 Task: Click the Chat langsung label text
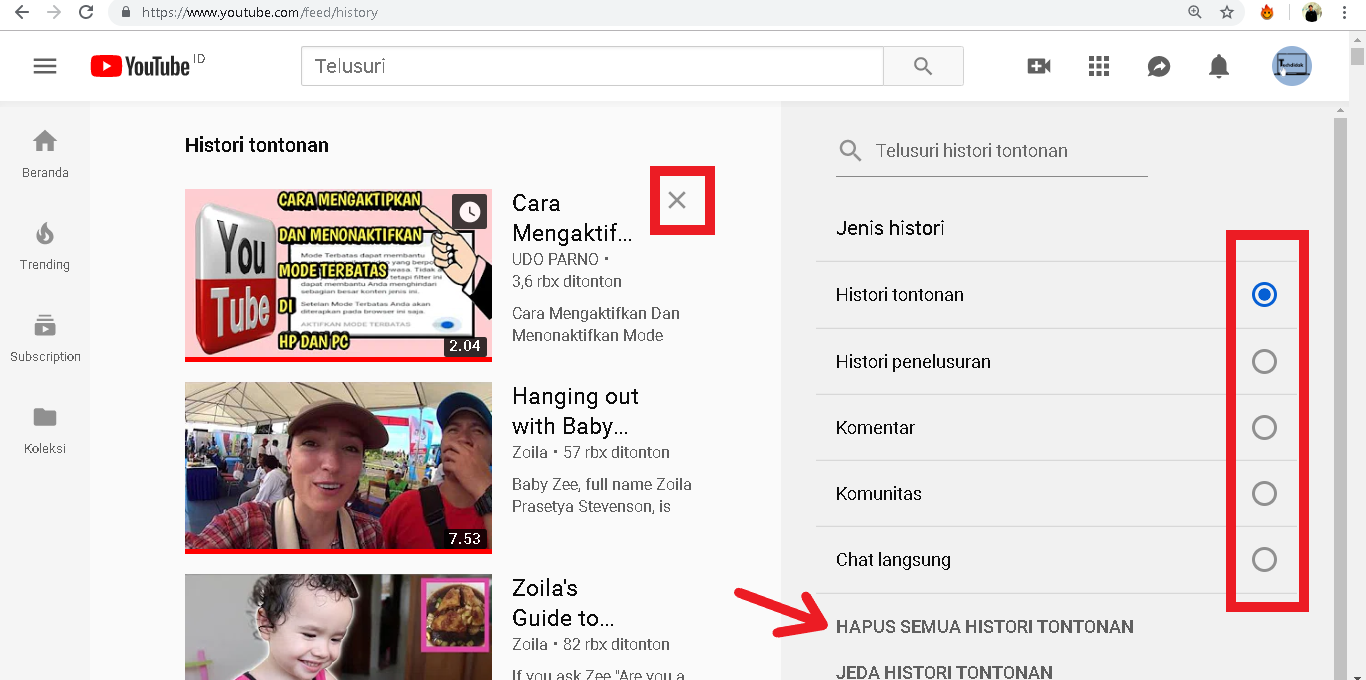pos(893,559)
